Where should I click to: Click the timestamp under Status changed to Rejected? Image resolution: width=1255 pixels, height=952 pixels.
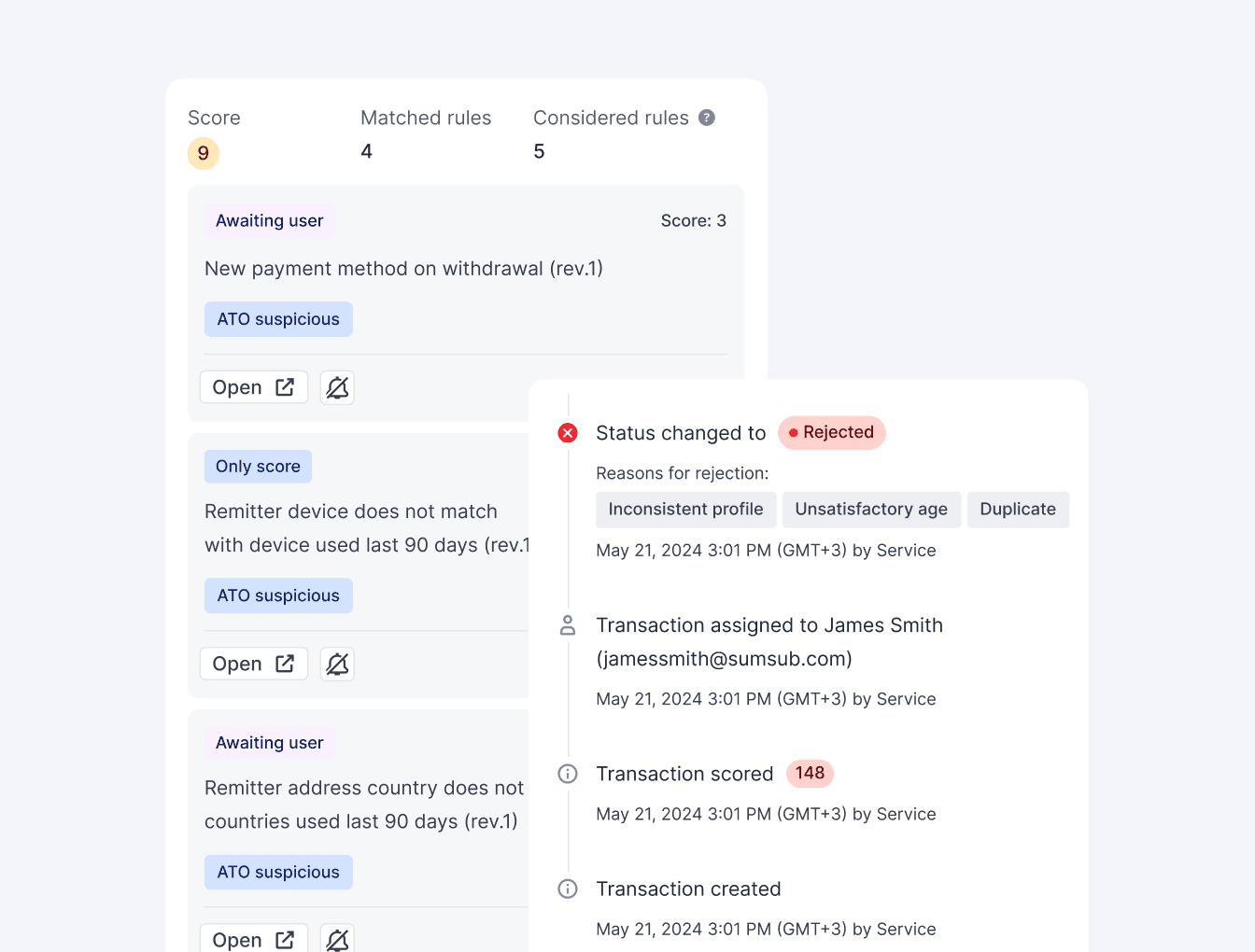click(x=766, y=551)
